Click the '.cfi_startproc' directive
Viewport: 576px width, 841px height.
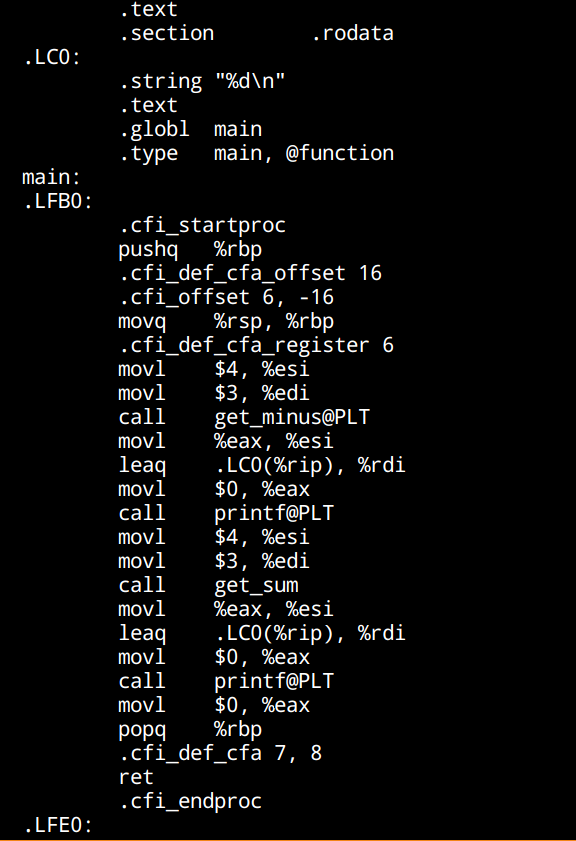click(x=202, y=225)
